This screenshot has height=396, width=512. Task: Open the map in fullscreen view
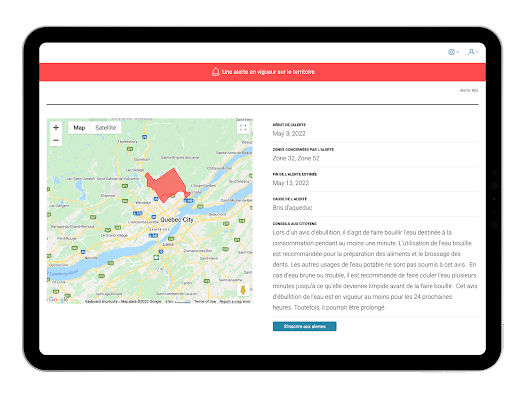243,128
